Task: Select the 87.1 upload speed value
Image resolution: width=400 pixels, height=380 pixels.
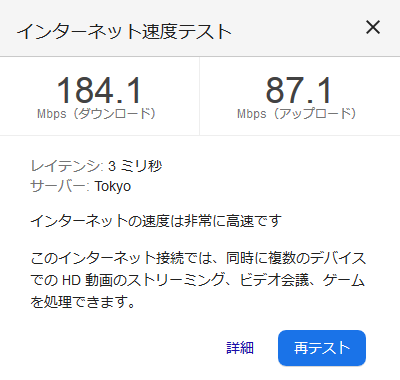Action: pos(299,90)
